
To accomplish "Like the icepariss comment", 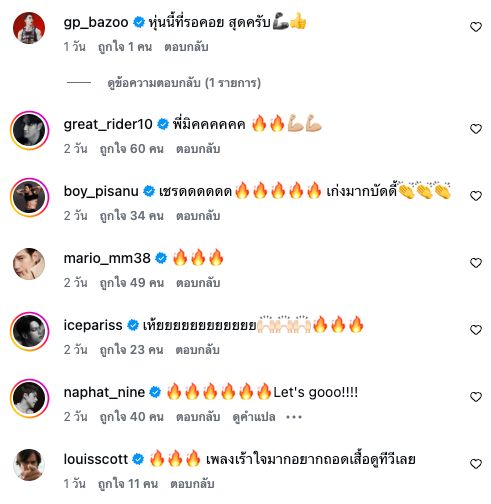I will pos(476,330).
